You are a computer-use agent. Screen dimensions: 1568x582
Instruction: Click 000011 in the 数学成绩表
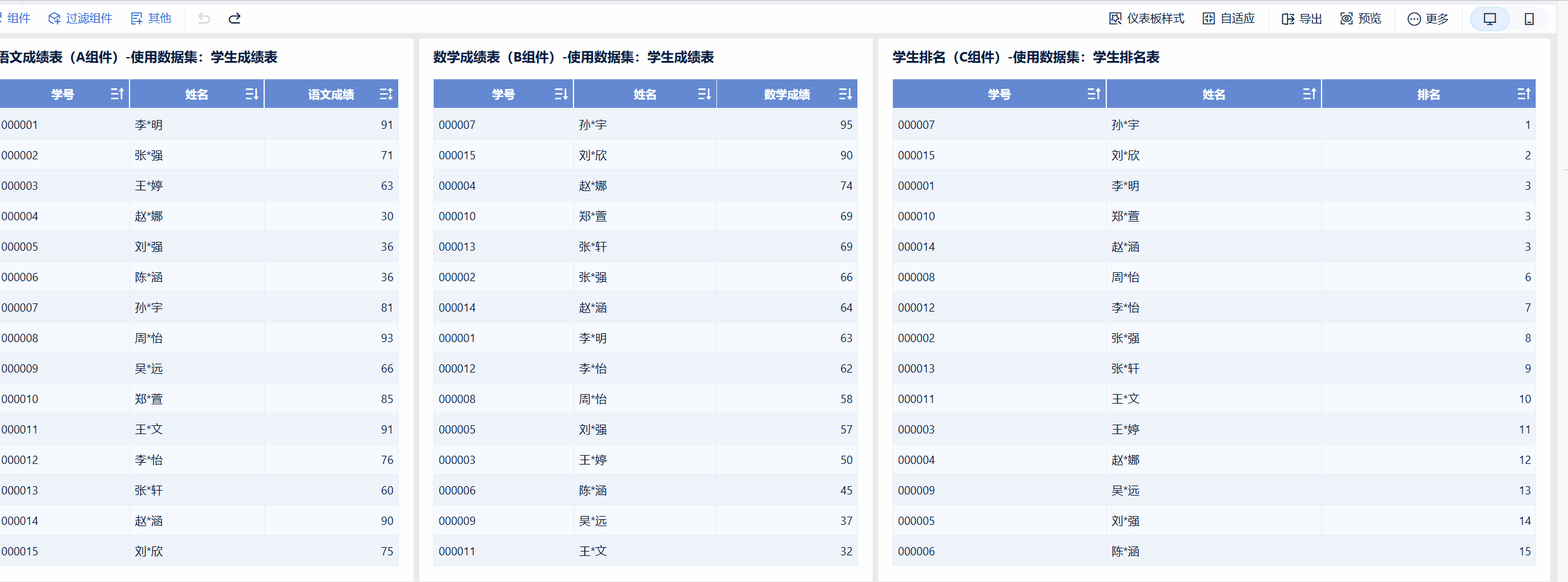tap(457, 552)
